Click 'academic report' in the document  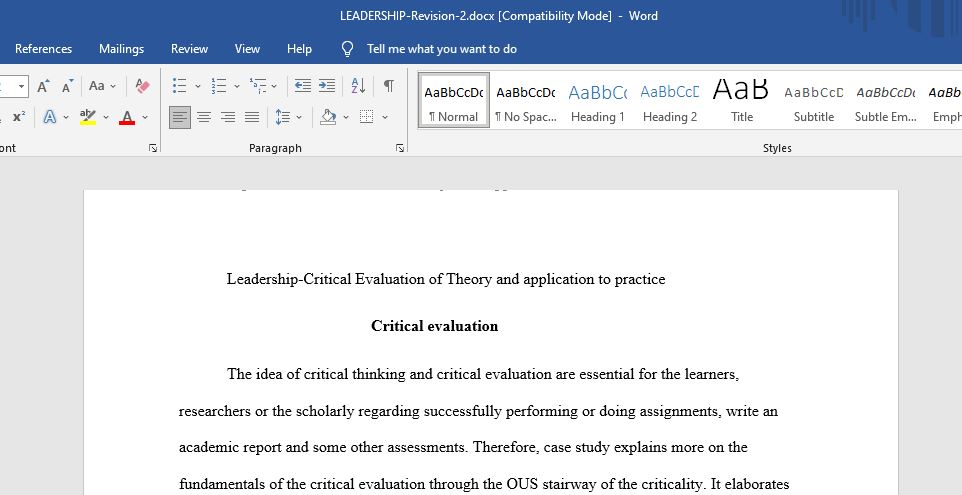(230, 447)
